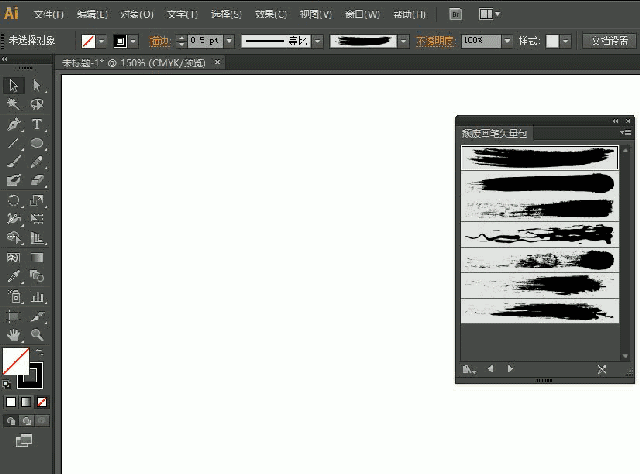The height and width of the screenshot is (474, 640).
Task: Activate the Pen tool
Action: [x=14, y=125]
